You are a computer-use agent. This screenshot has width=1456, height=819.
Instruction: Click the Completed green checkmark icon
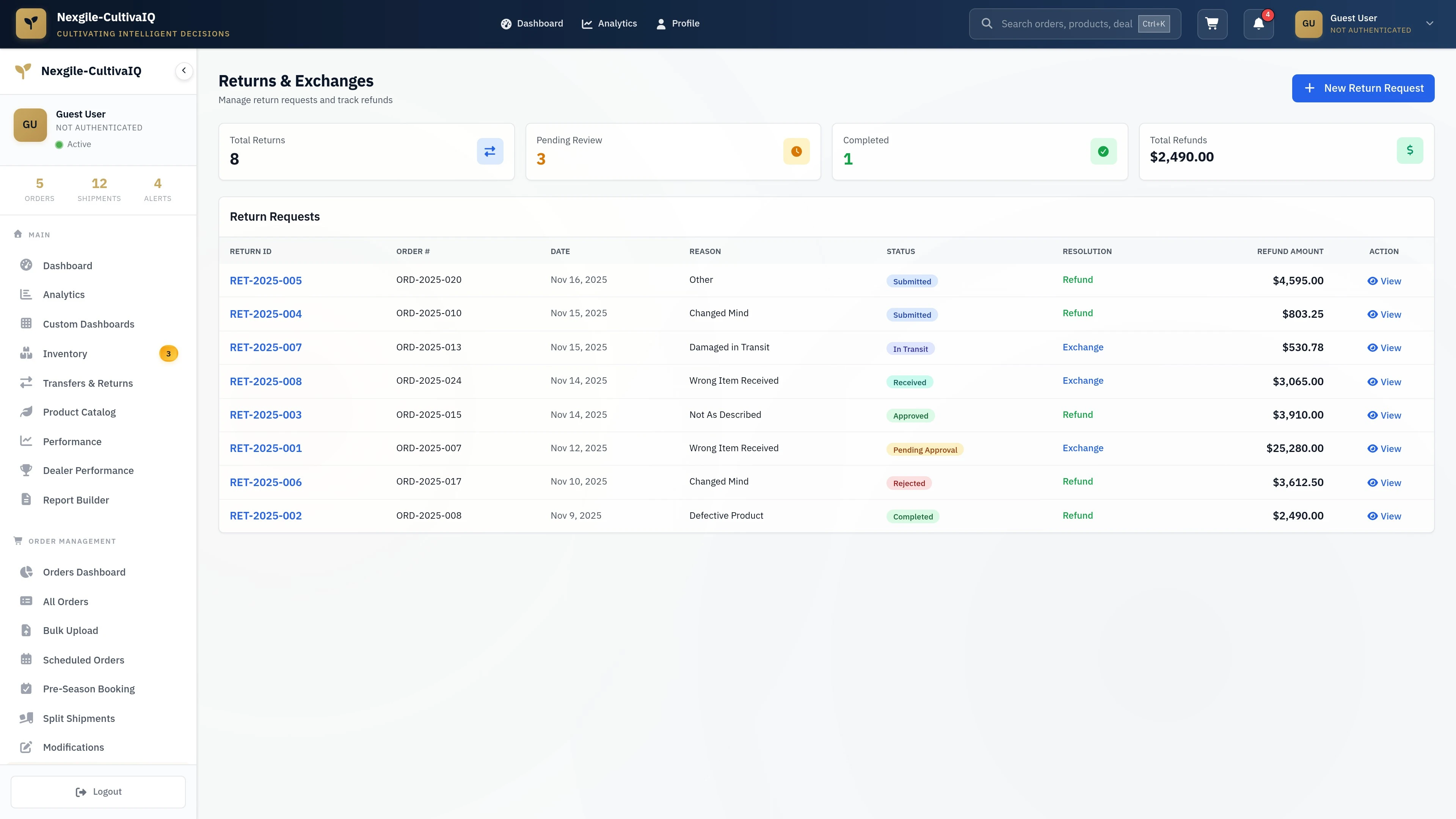[x=1103, y=151]
